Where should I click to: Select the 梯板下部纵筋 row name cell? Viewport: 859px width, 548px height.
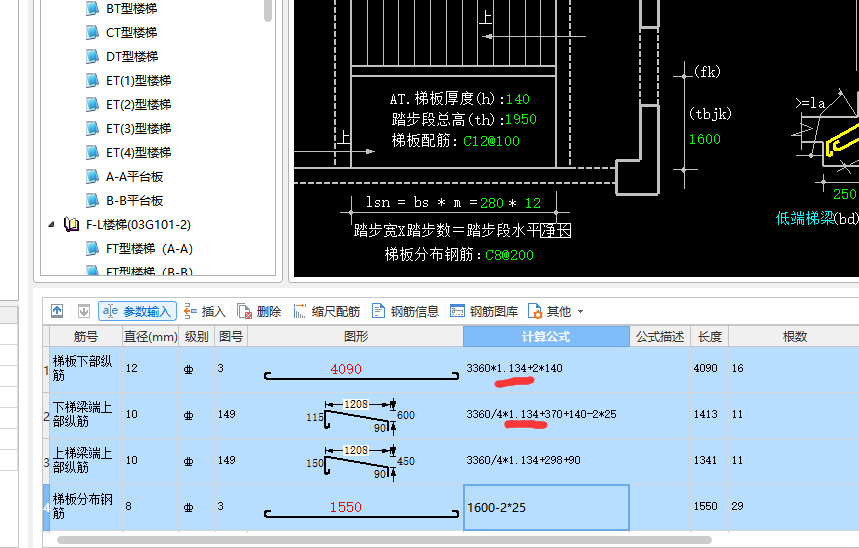[86, 369]
